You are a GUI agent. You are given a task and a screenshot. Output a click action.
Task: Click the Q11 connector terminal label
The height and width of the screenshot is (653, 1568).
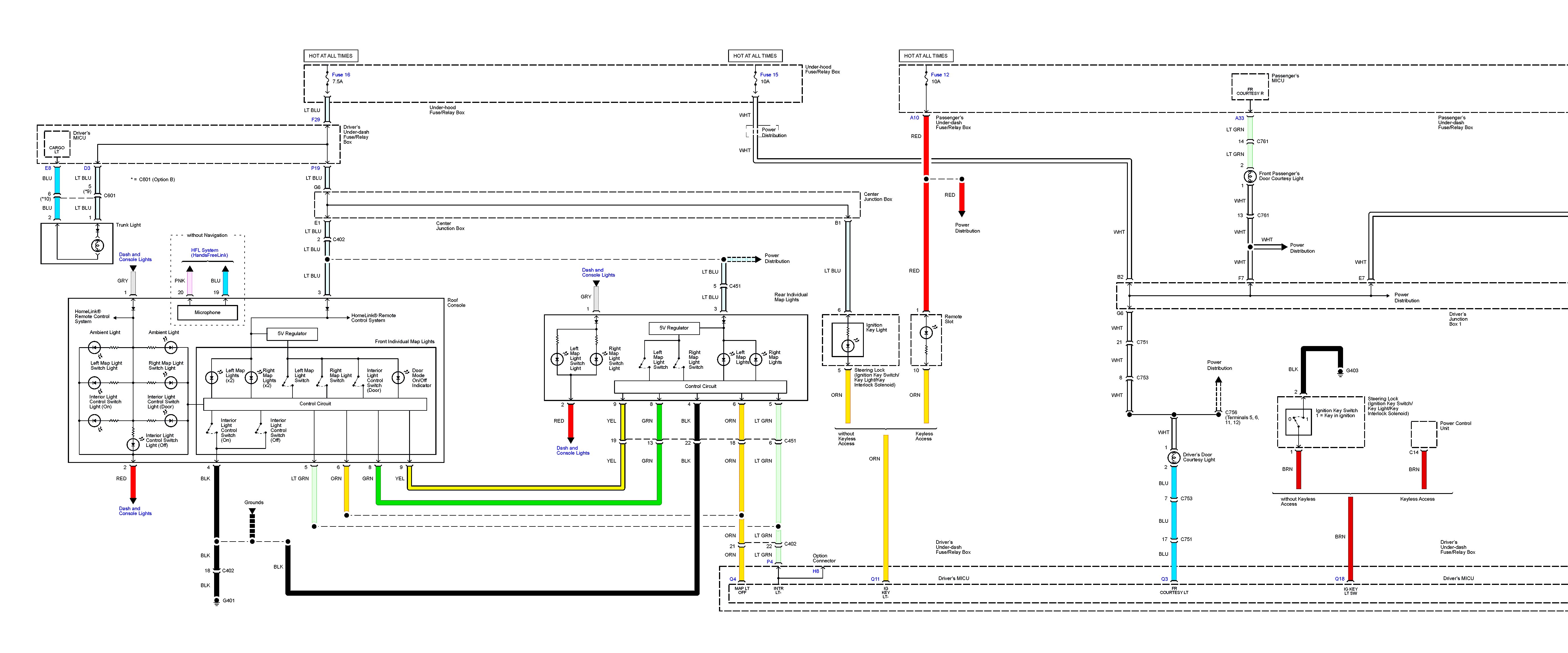(875, 579)
